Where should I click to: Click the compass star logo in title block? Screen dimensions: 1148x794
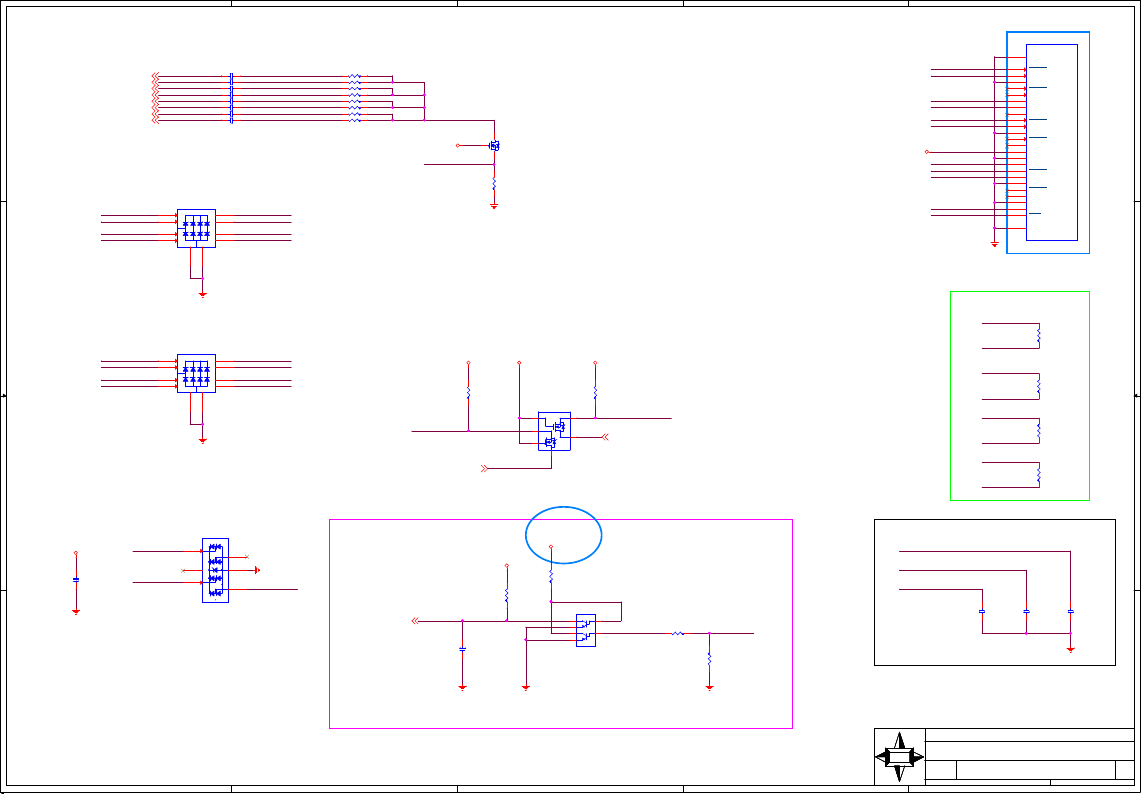click(899, 757)
